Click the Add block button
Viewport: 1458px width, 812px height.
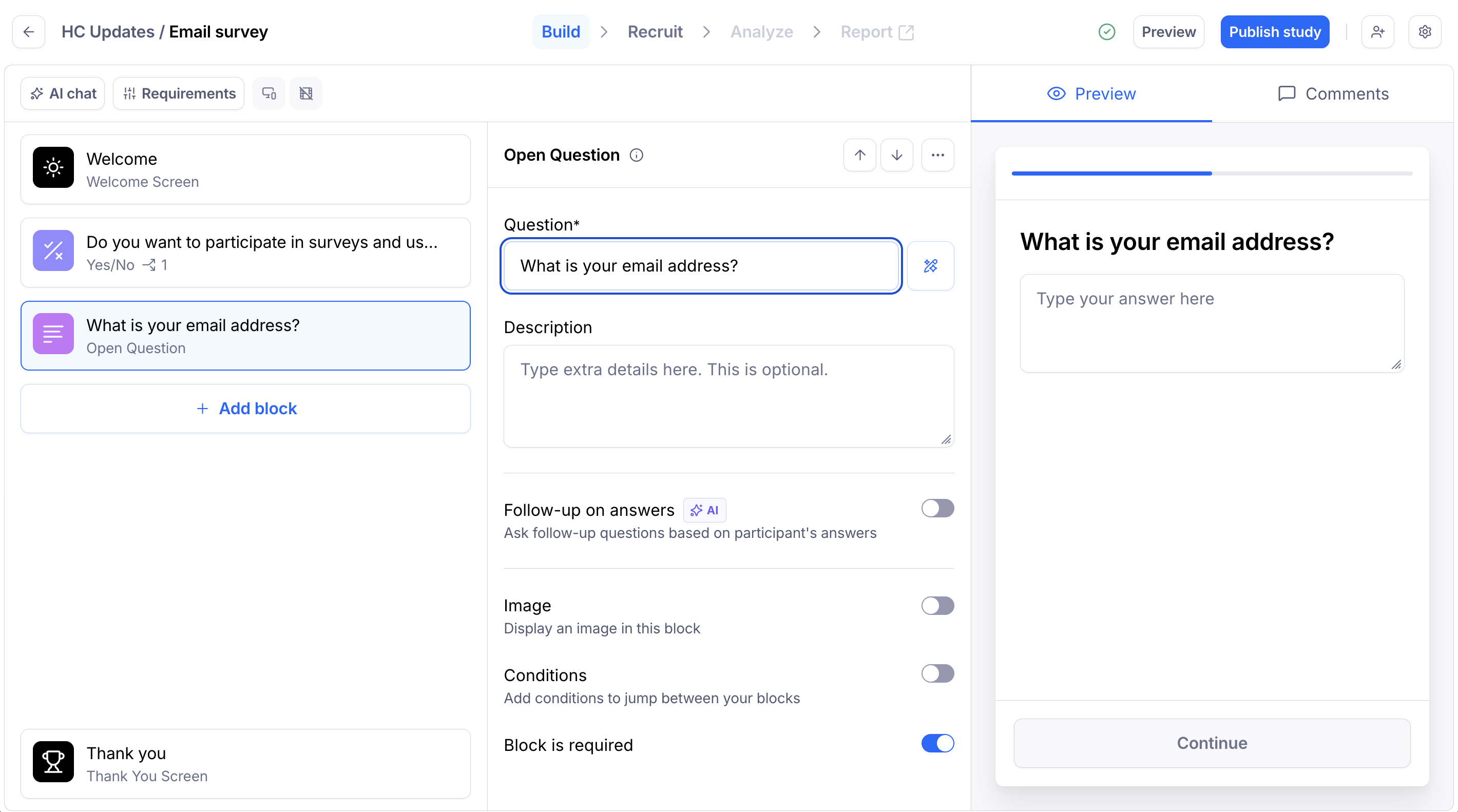(x=245, y=409)
